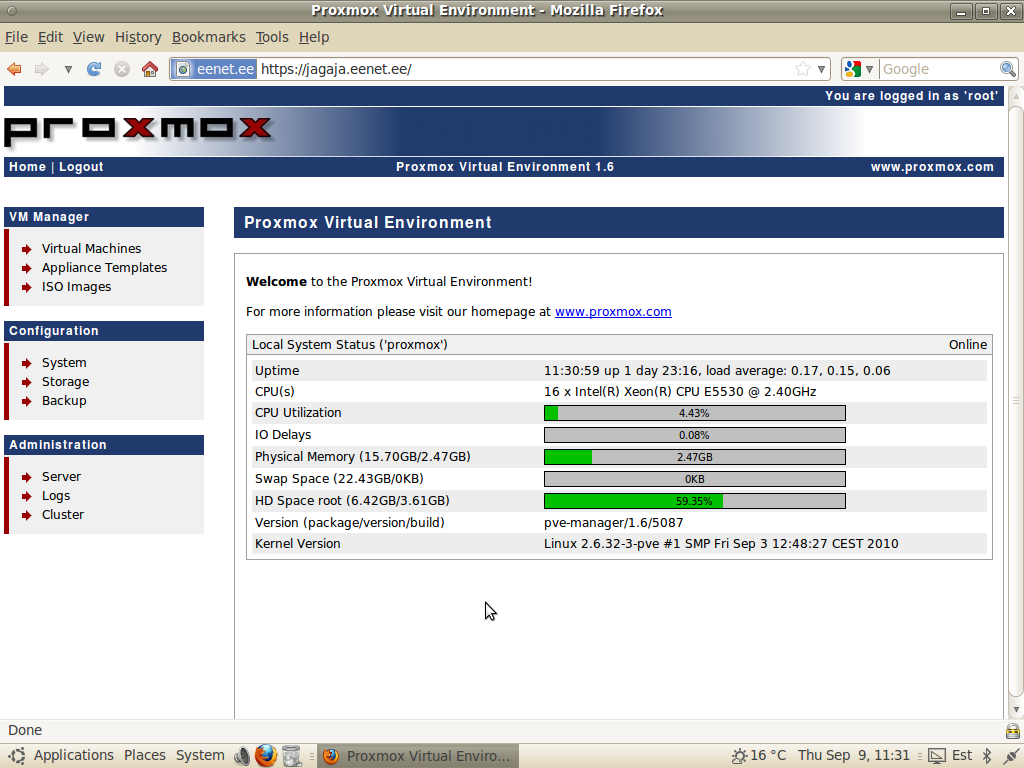The height and width of the screenshot is (768, 1024).
Task: Click the page's vertical scrollbar up arrow
Action: (1016, 96)
